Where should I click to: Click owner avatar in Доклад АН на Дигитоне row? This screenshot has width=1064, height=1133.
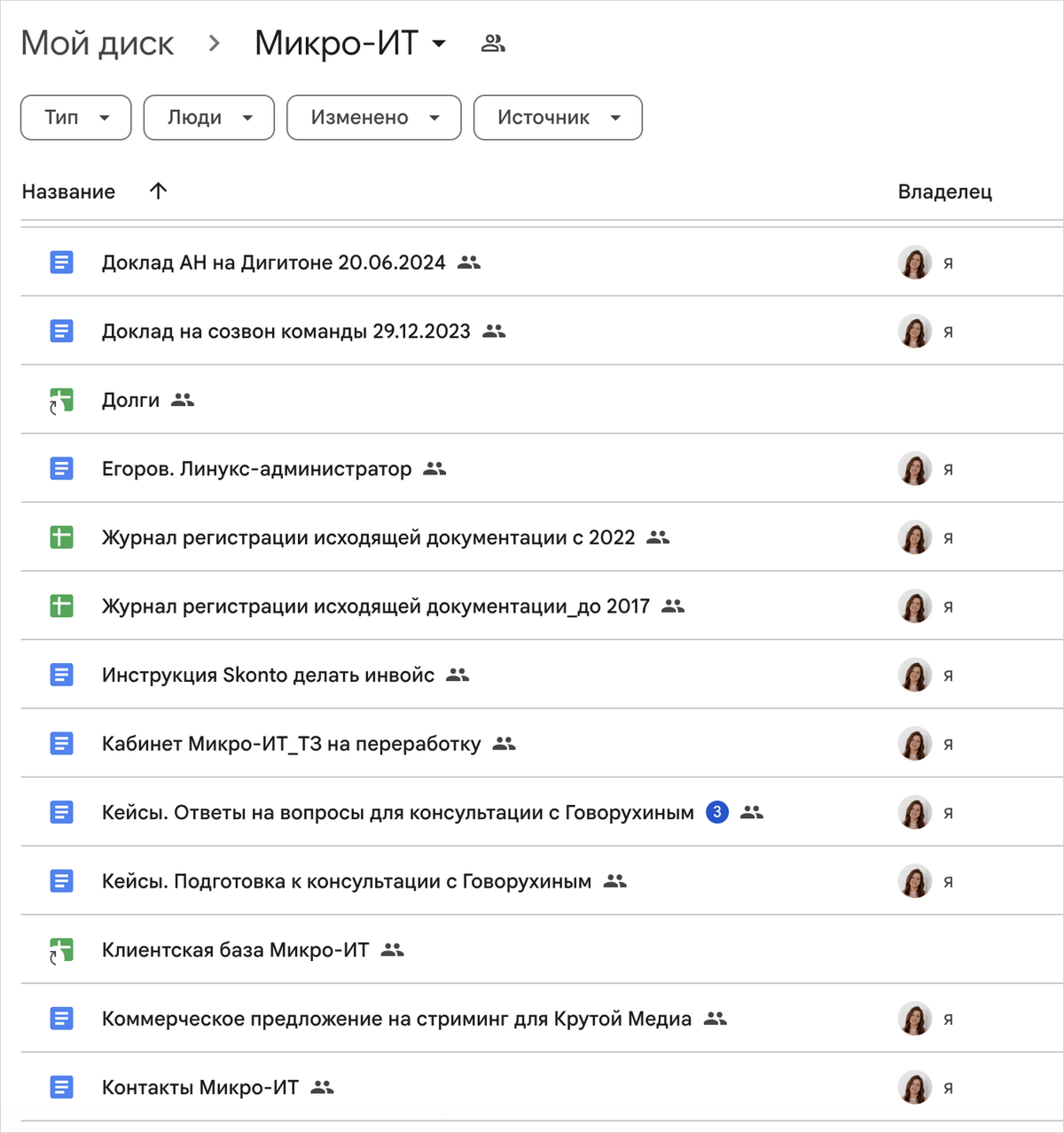coord(915,262)
